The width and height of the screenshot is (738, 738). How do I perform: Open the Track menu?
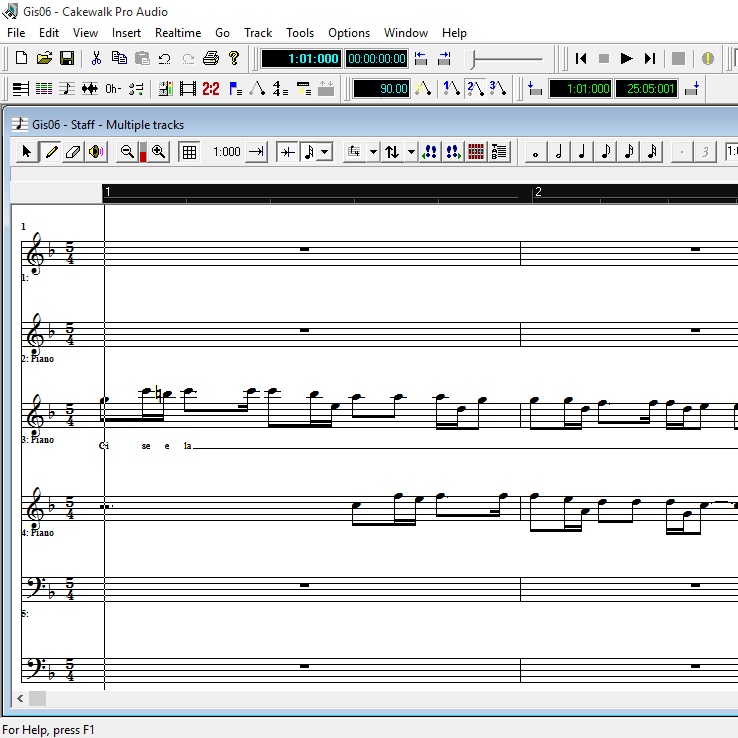(258, 33)
